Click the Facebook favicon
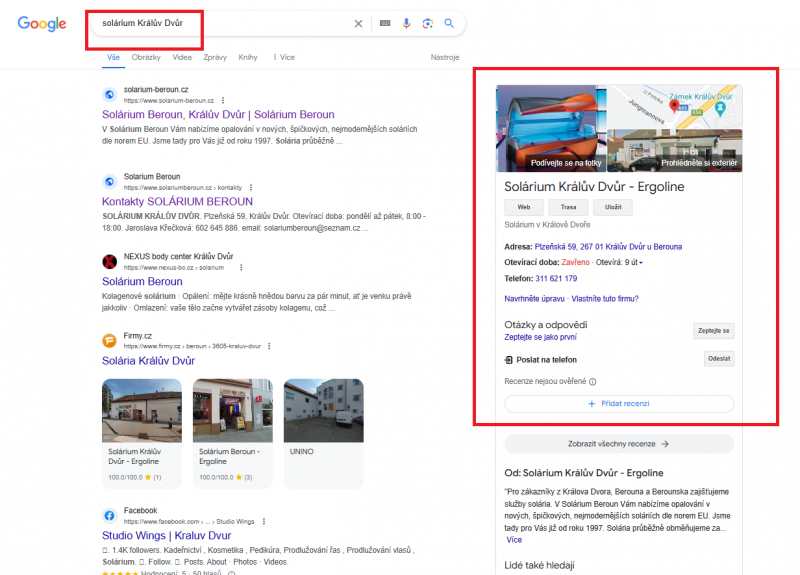 pyautogui.click(x=109, y=515)
